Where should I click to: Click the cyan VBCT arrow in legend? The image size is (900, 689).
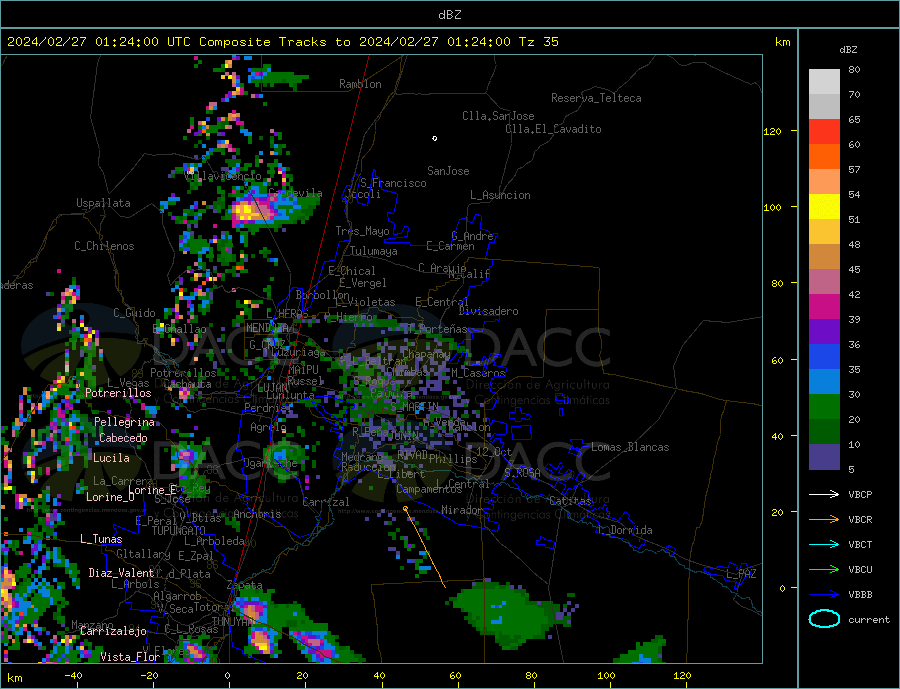[x=824, y=544]
